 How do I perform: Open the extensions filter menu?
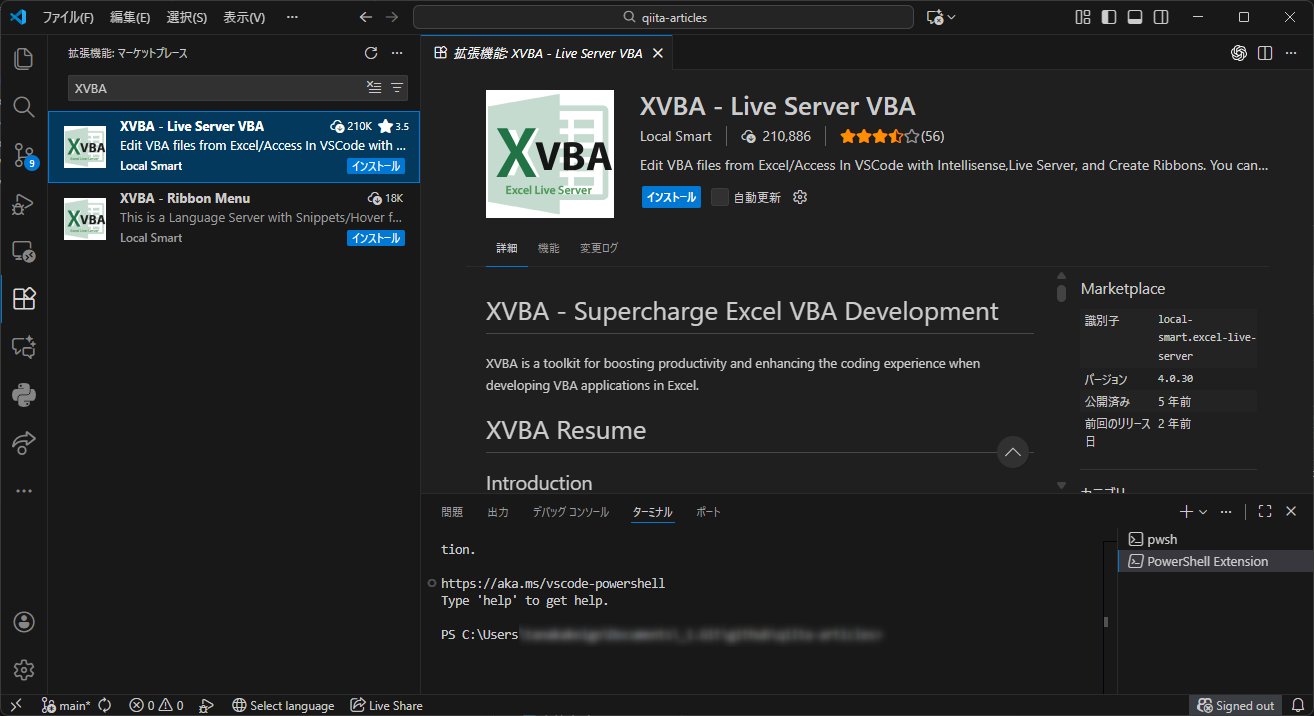coord(397,88)
